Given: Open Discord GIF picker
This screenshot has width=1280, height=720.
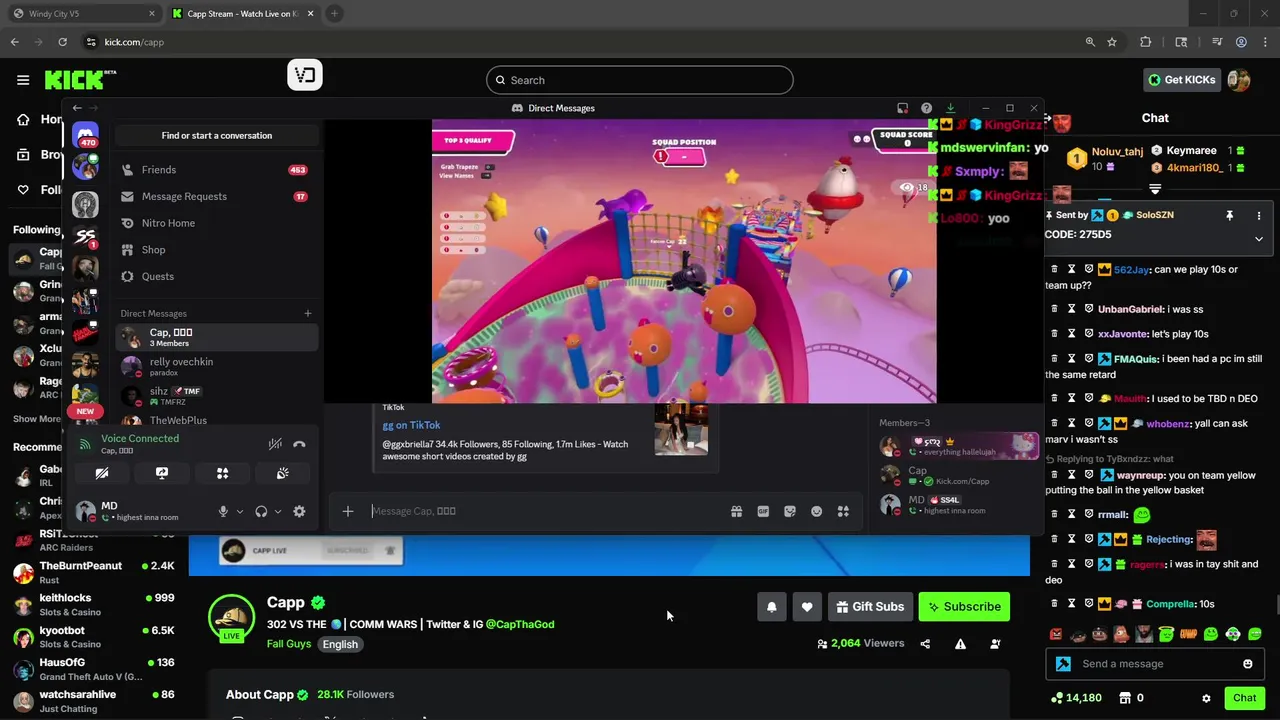Looking at the screenshot, I should [x=763, y=511].
